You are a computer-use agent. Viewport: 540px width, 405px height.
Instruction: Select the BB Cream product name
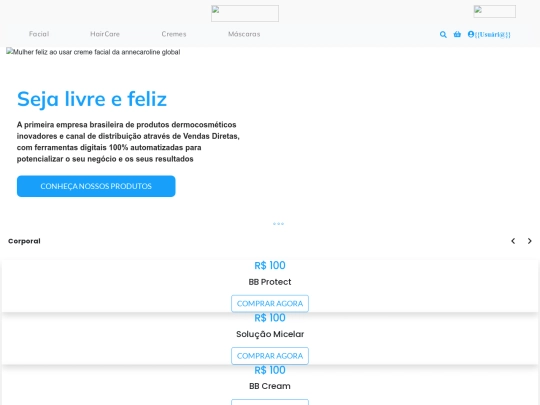tap(270, 386)
